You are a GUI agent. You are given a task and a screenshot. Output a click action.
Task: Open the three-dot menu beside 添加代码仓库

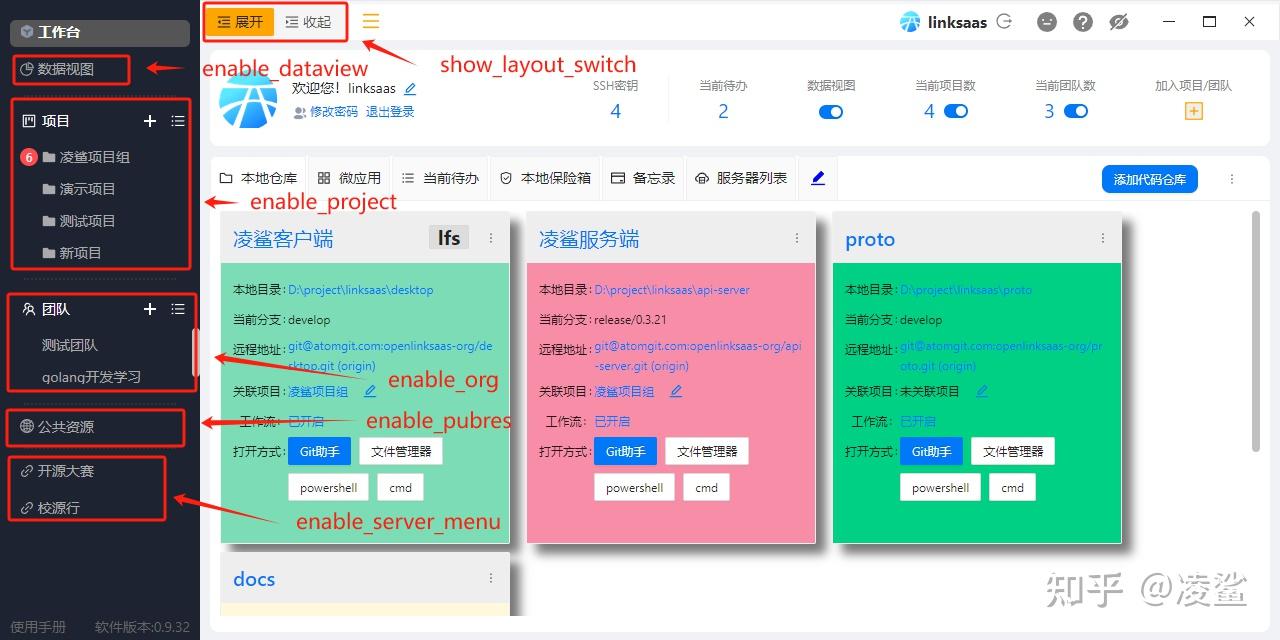point(1232,177)
